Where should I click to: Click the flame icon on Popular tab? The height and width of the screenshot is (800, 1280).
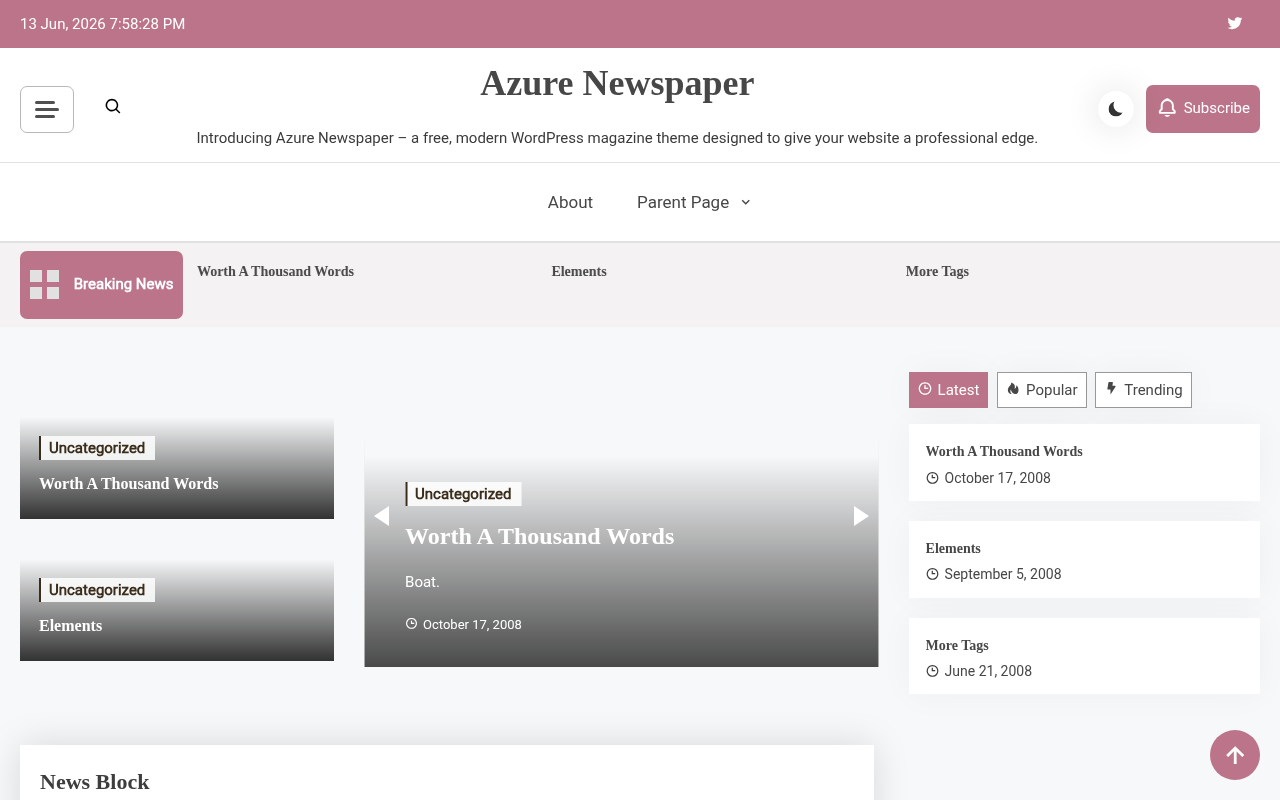(x=1013, y=389)
